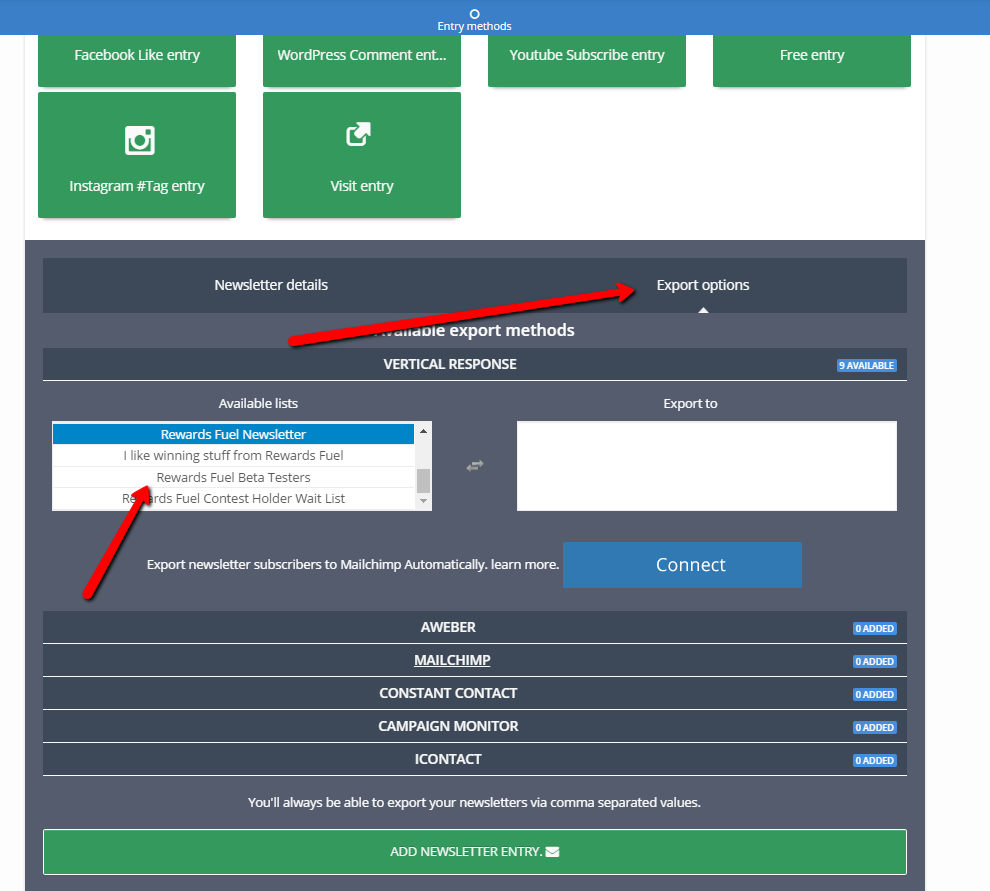Add an Instagram #Tag entry

pyautogui.click(x=137, y=155)
